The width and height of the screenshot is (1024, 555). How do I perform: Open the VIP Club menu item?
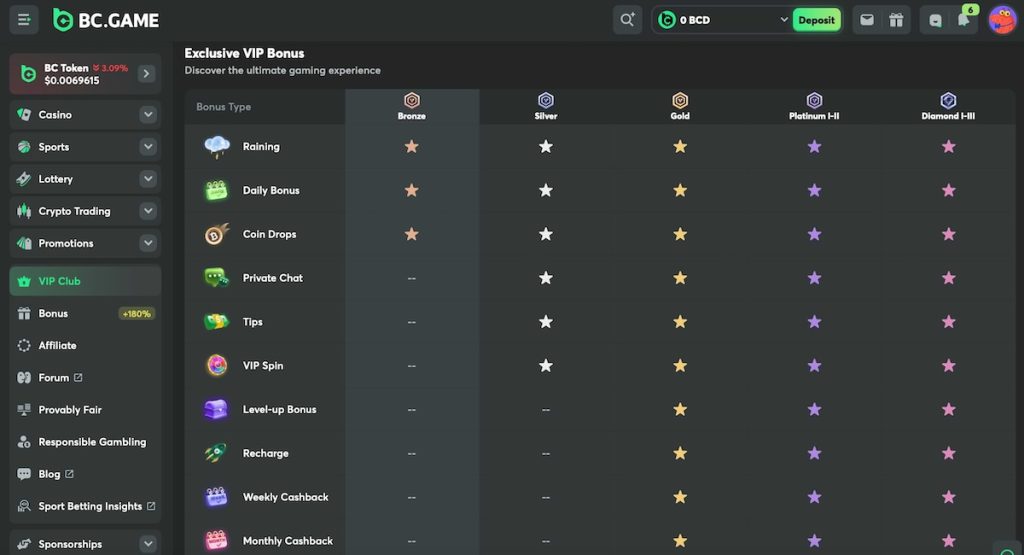click(60, 281)
